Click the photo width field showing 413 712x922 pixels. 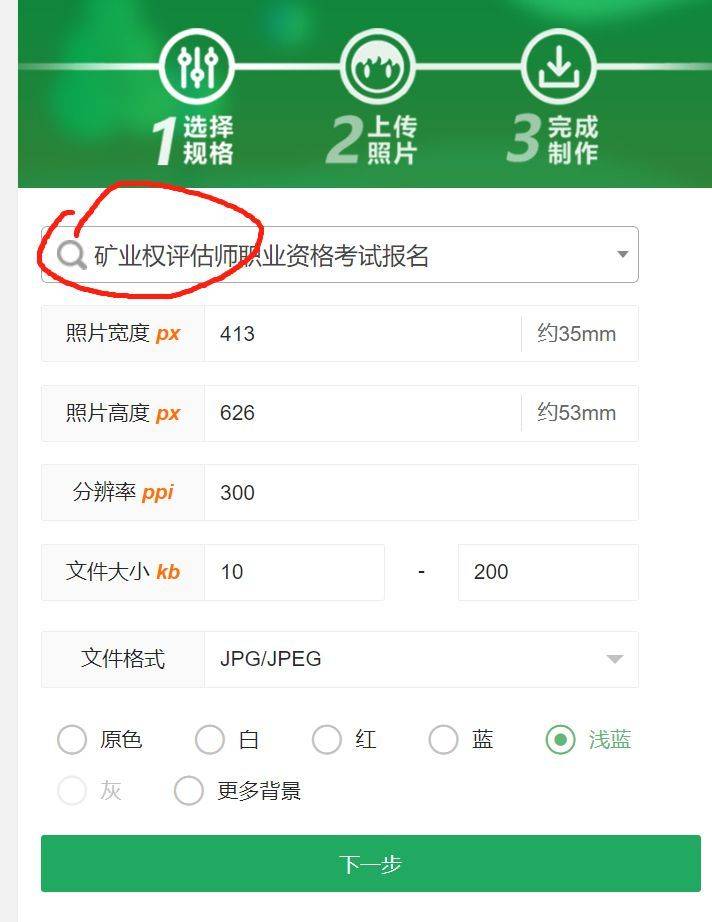coord(362,333)
